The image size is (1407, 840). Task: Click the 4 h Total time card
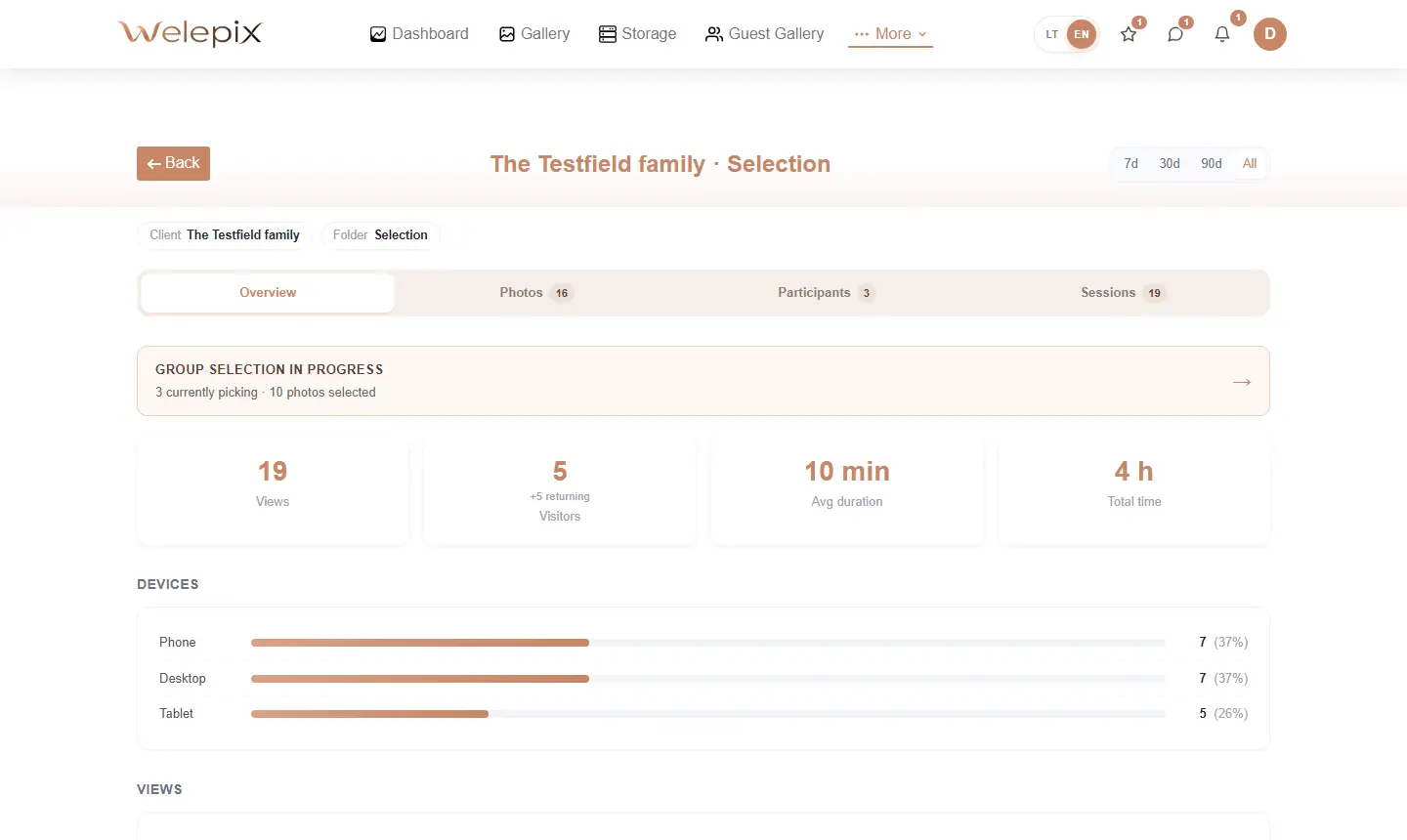(x=1134, y=491)
